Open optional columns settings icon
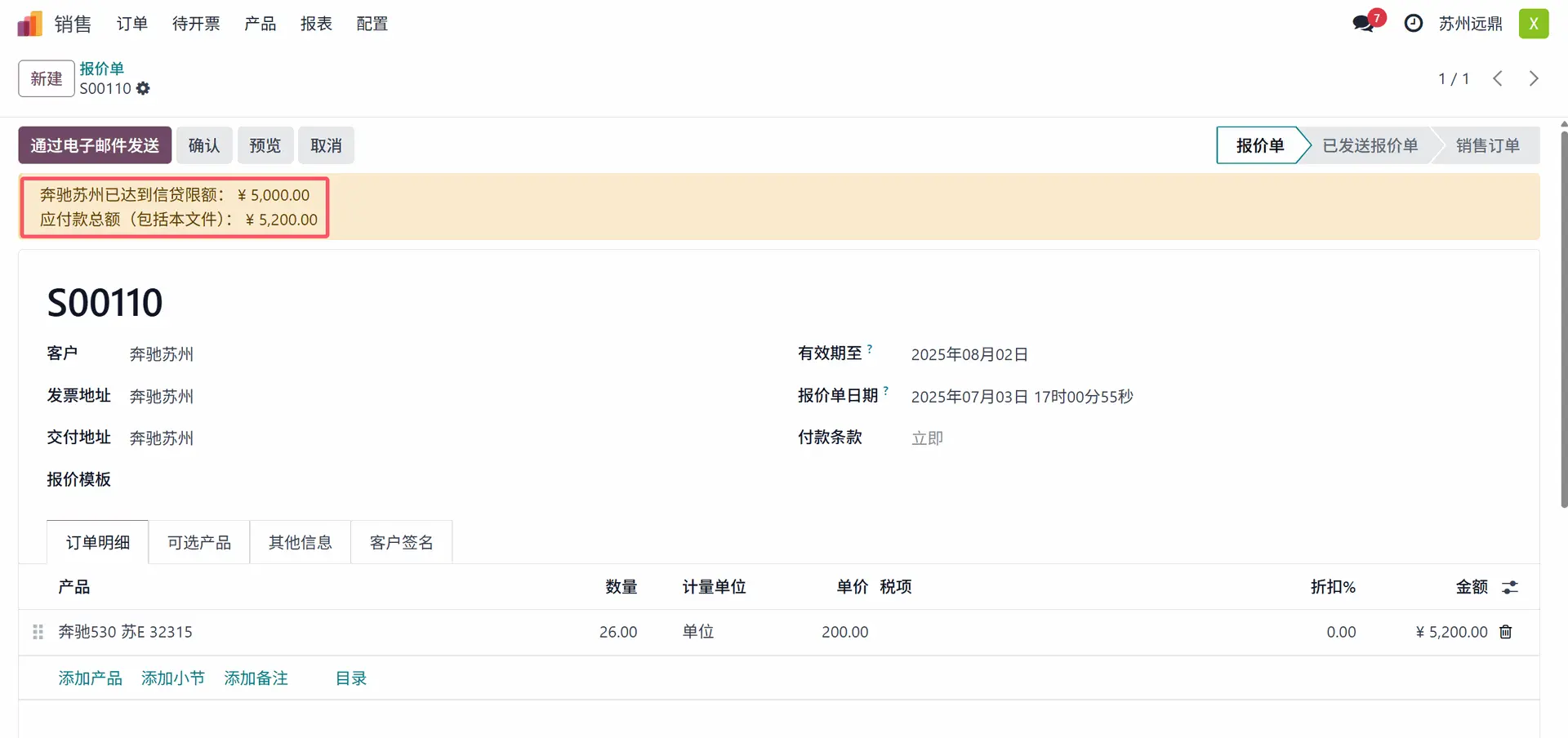1568x738 pixels. 1510,587
